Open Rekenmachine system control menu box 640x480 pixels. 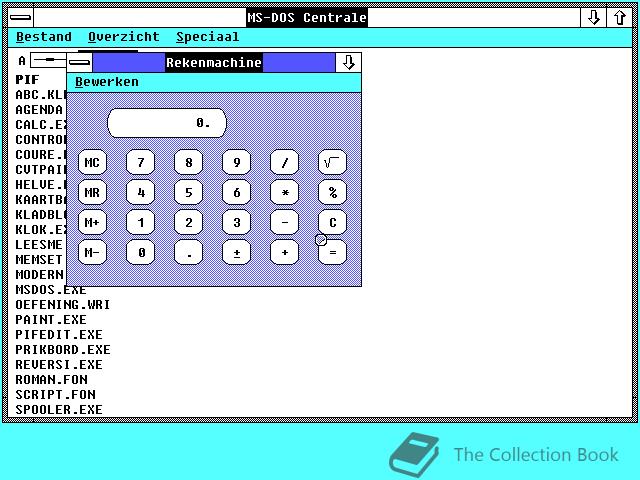(80, 62)
